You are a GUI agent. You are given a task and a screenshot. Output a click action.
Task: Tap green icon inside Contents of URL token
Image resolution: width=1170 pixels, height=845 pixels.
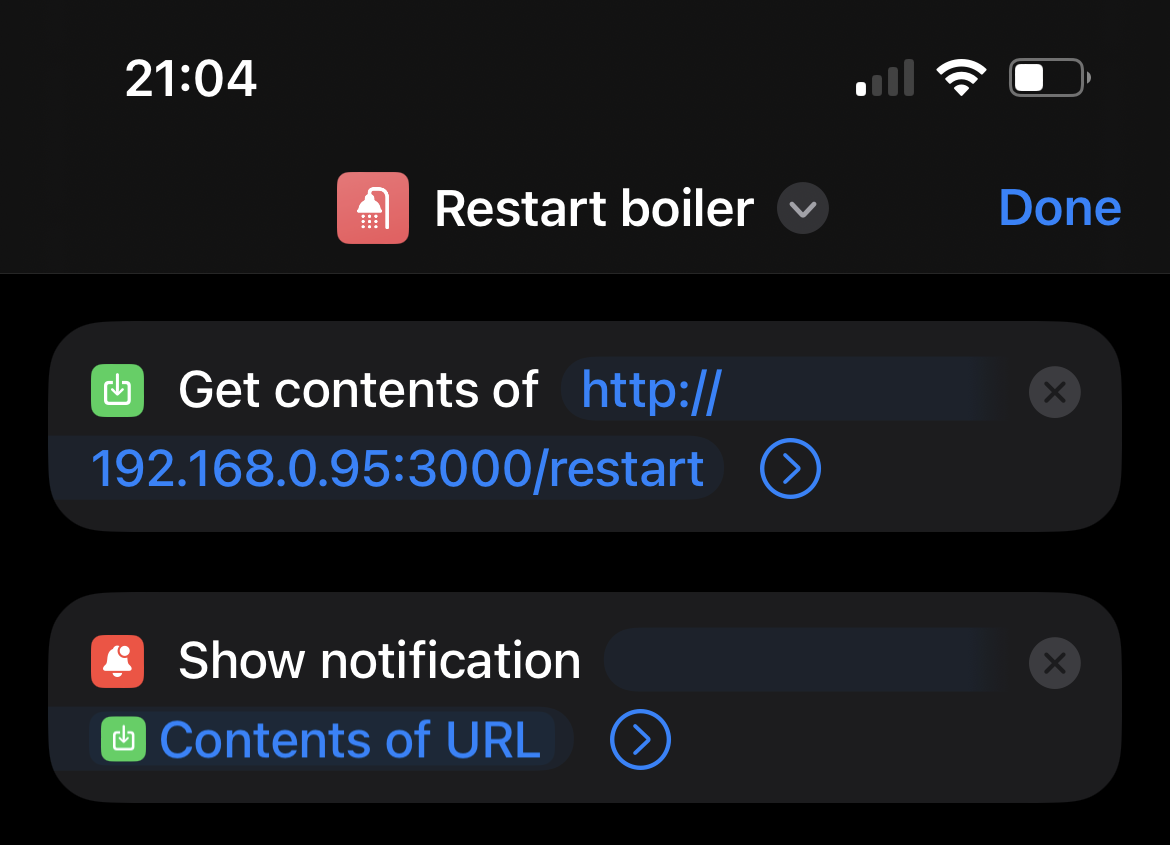(124, 740)
